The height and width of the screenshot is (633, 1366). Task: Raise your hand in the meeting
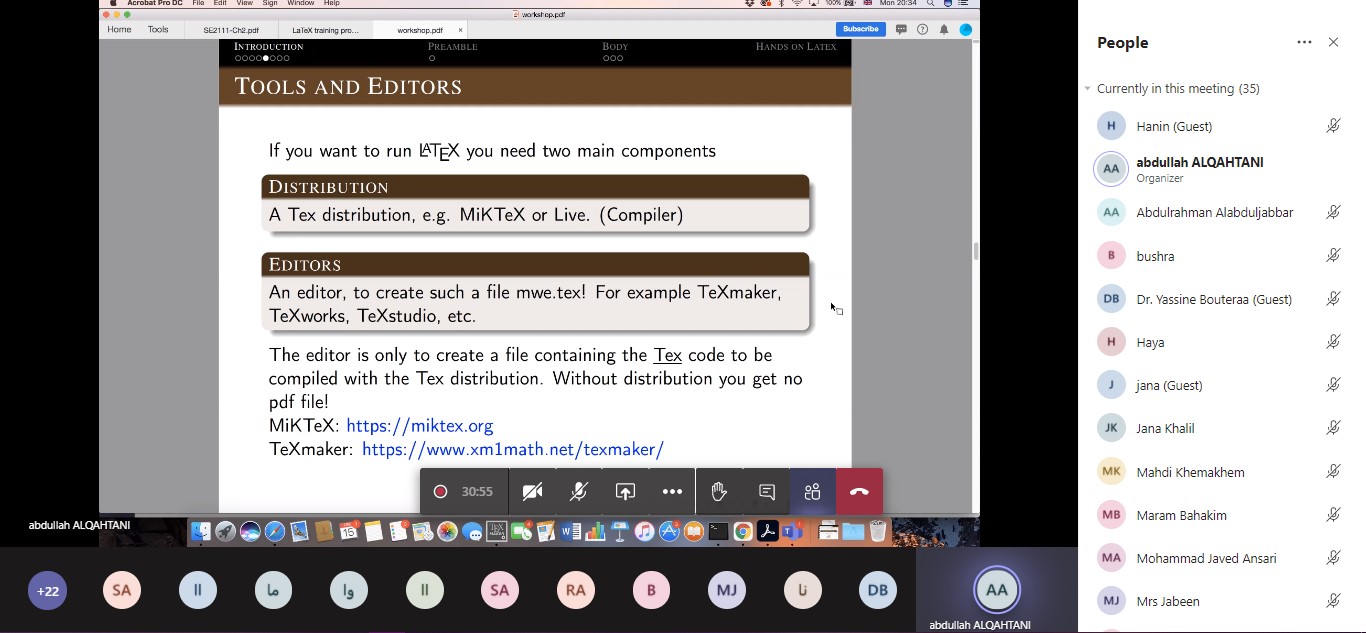pos(719,492)
